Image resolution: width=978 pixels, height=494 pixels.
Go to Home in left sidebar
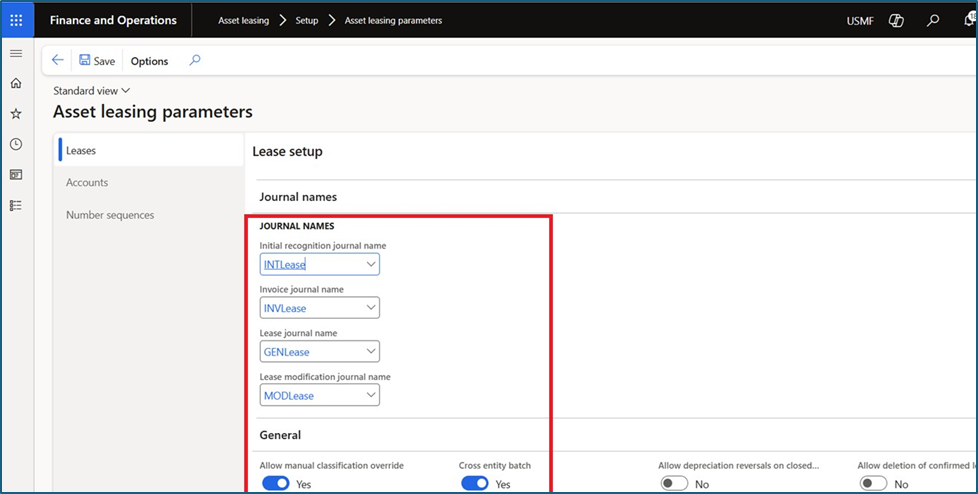16,84
